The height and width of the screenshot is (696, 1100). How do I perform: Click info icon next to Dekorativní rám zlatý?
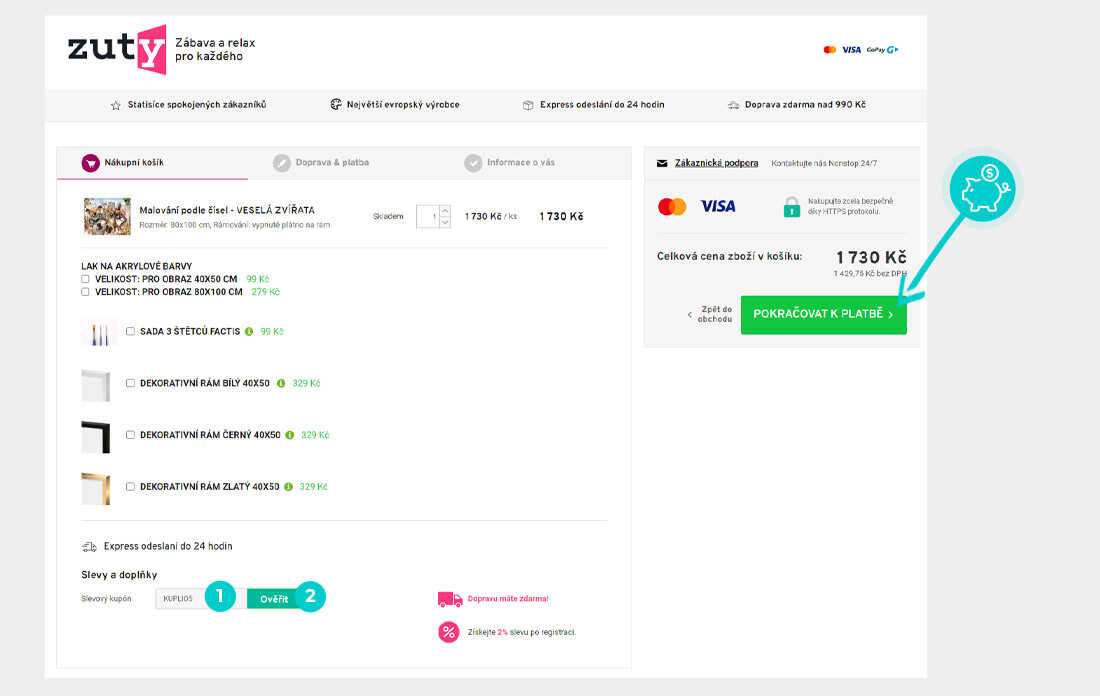(288, 487)
